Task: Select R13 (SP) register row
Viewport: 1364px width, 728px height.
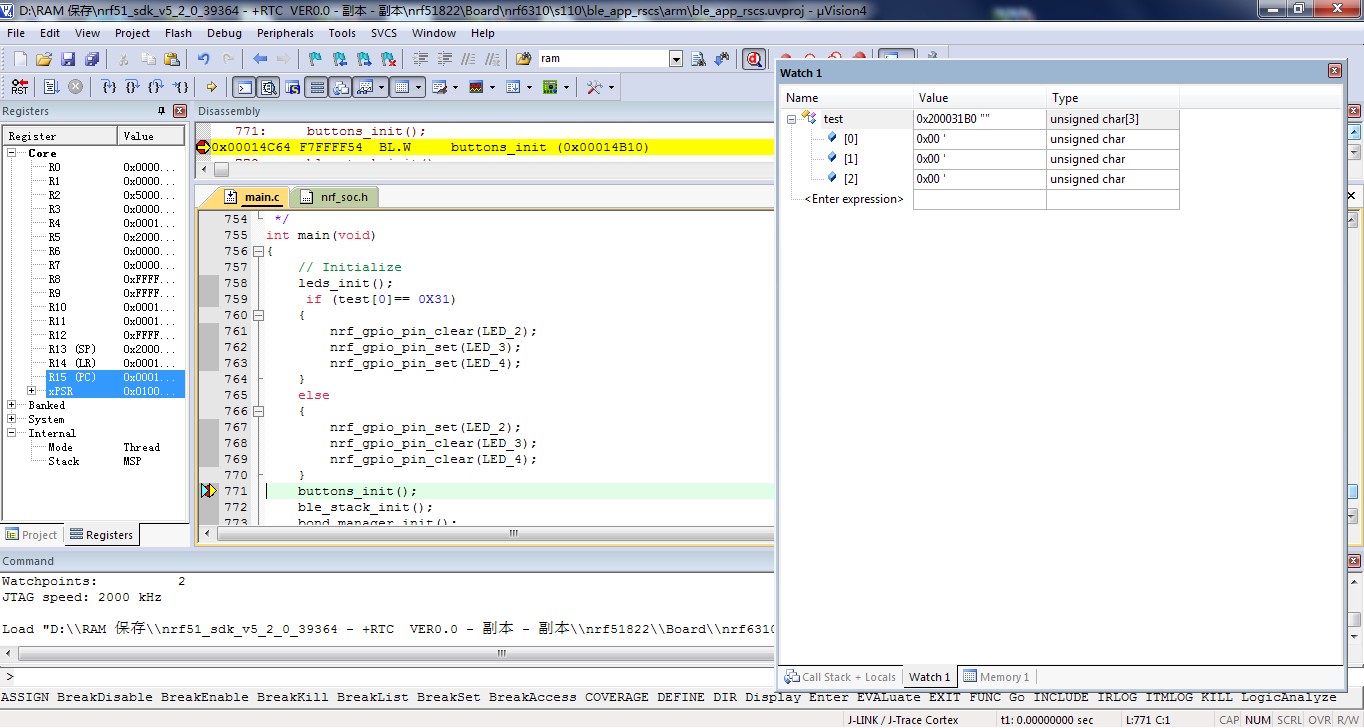Action: tap(94, 349)
